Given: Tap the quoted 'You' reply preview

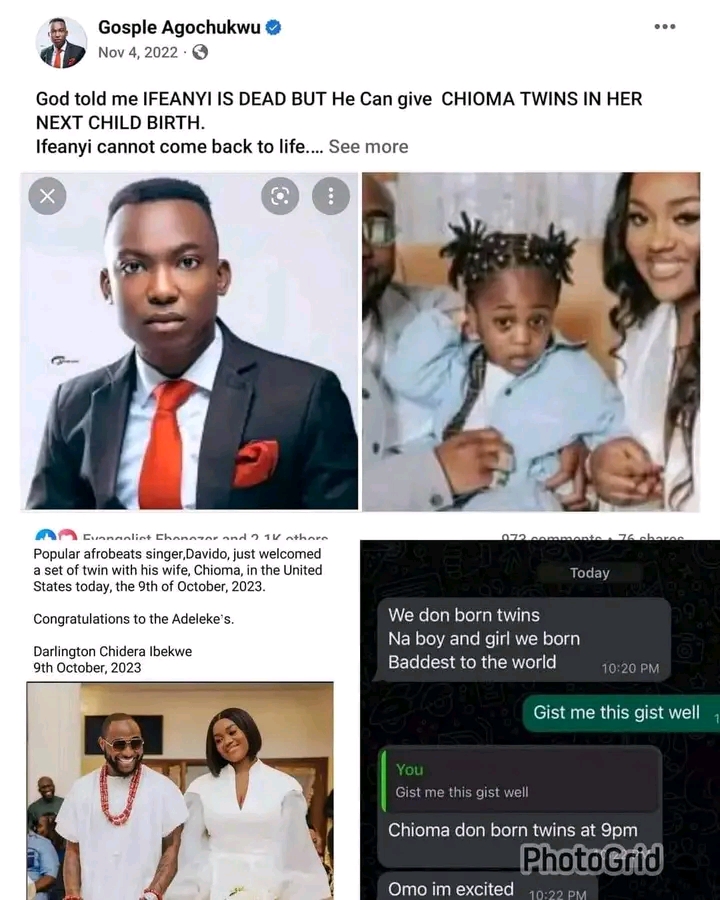Looking at the screenshot, I should (x=521, y=781).
